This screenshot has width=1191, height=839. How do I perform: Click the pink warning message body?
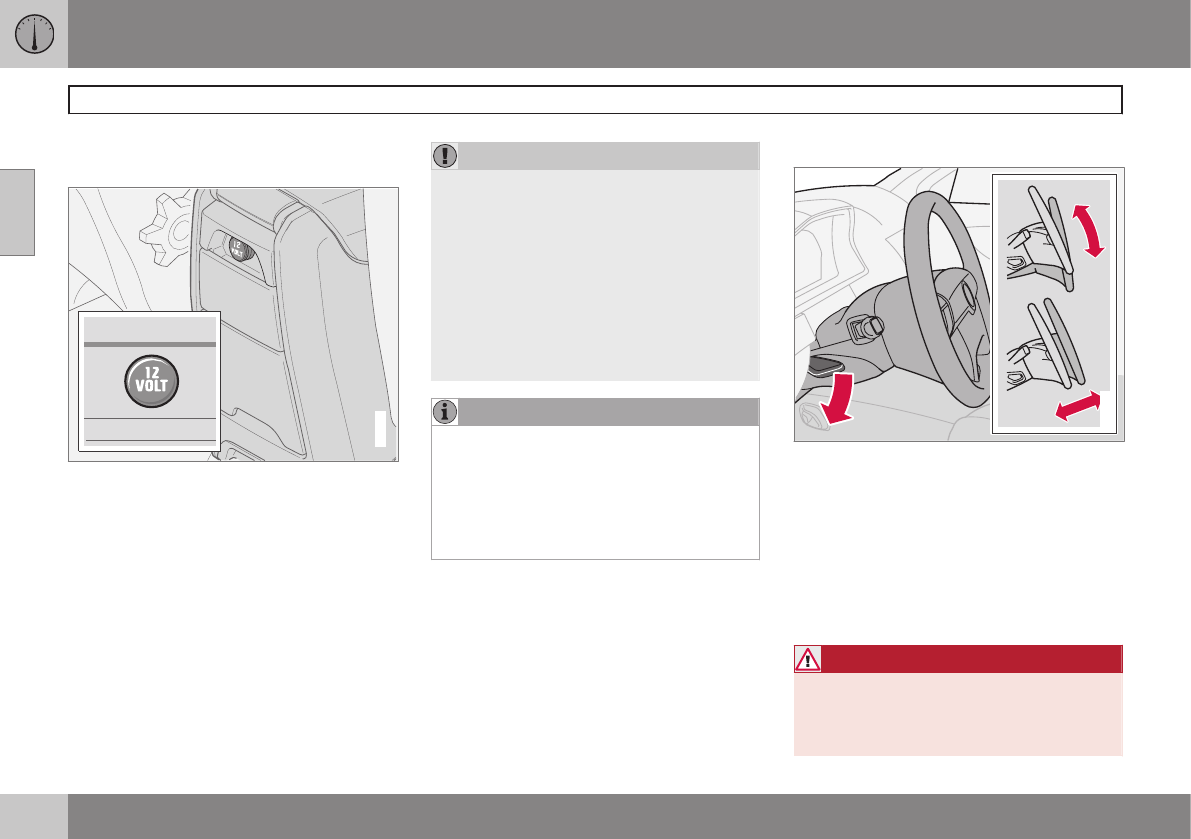coord(958,714)
